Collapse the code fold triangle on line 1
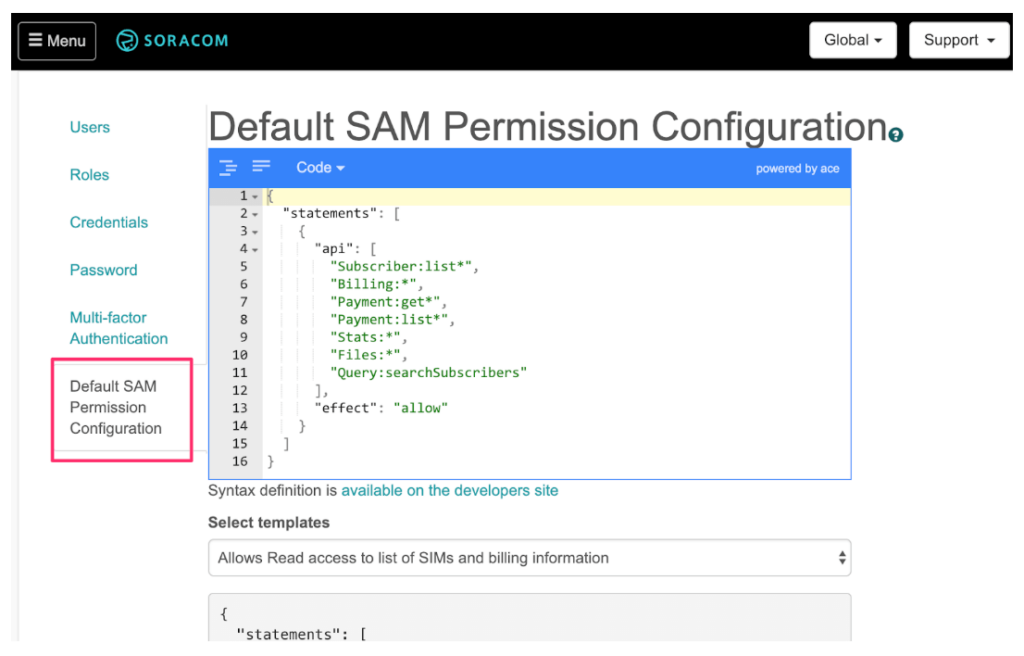1024x656 pixels. pos(255,196)
